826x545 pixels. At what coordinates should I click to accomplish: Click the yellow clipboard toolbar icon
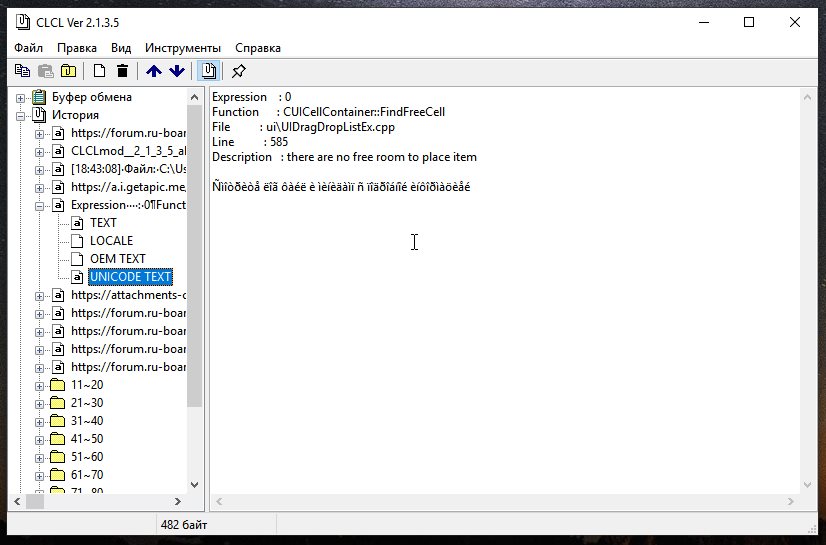(68, 71)
